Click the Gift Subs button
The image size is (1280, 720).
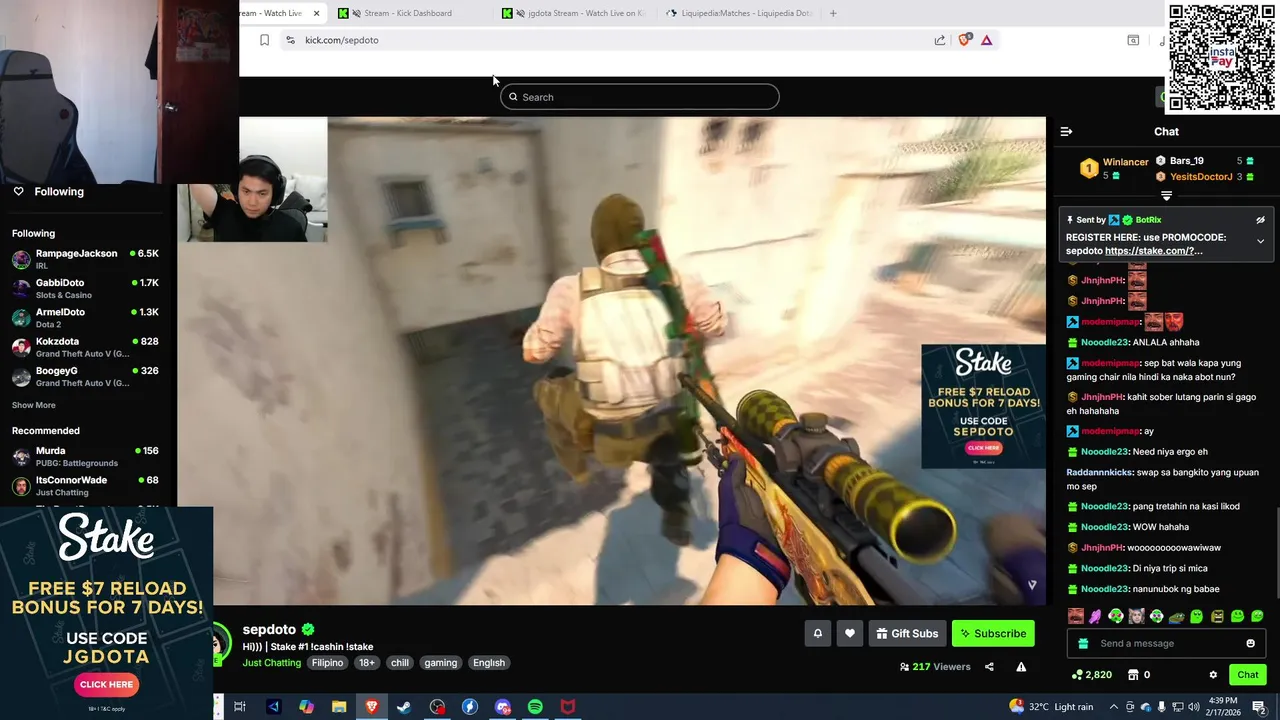click(907, 633)
